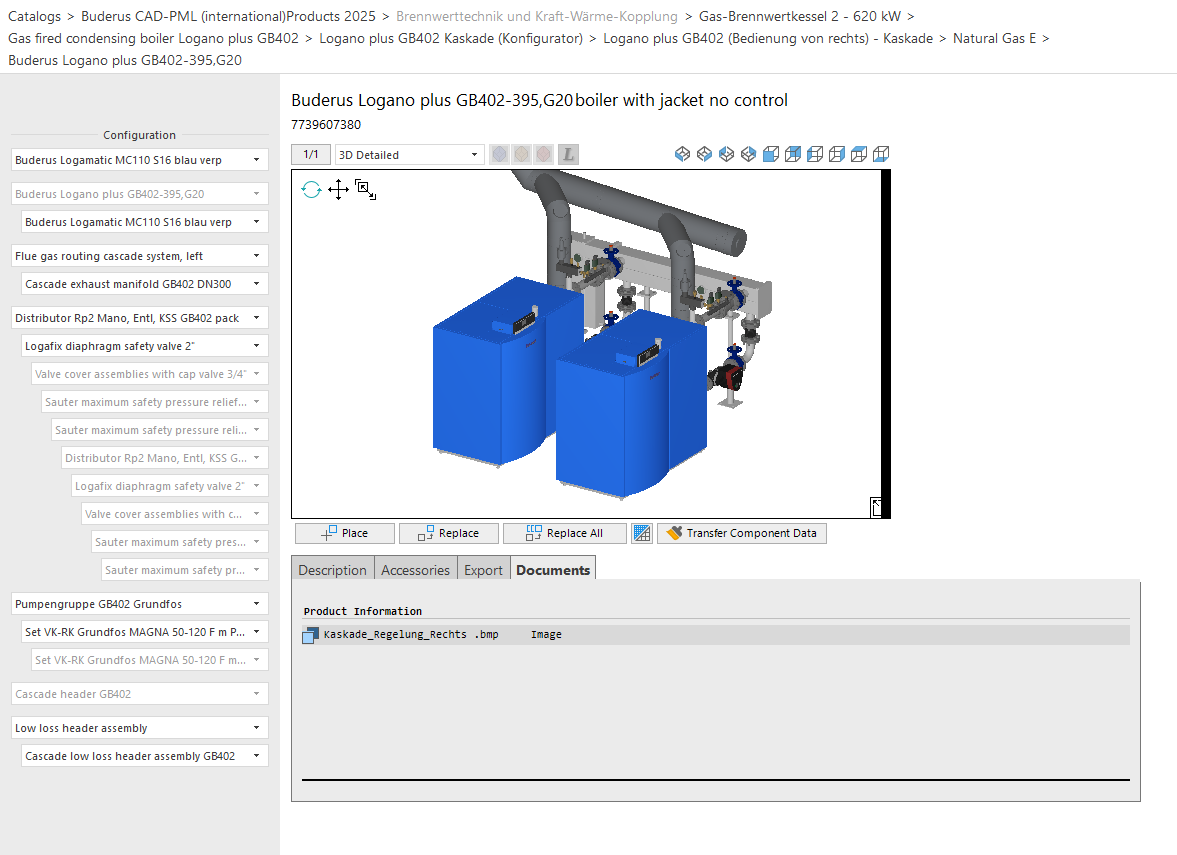Image resolution: width=1177 pixels, height=855 pixels.
Task: Click the greyed Cascade header GB402 dropdown
Action: point(140,694)
